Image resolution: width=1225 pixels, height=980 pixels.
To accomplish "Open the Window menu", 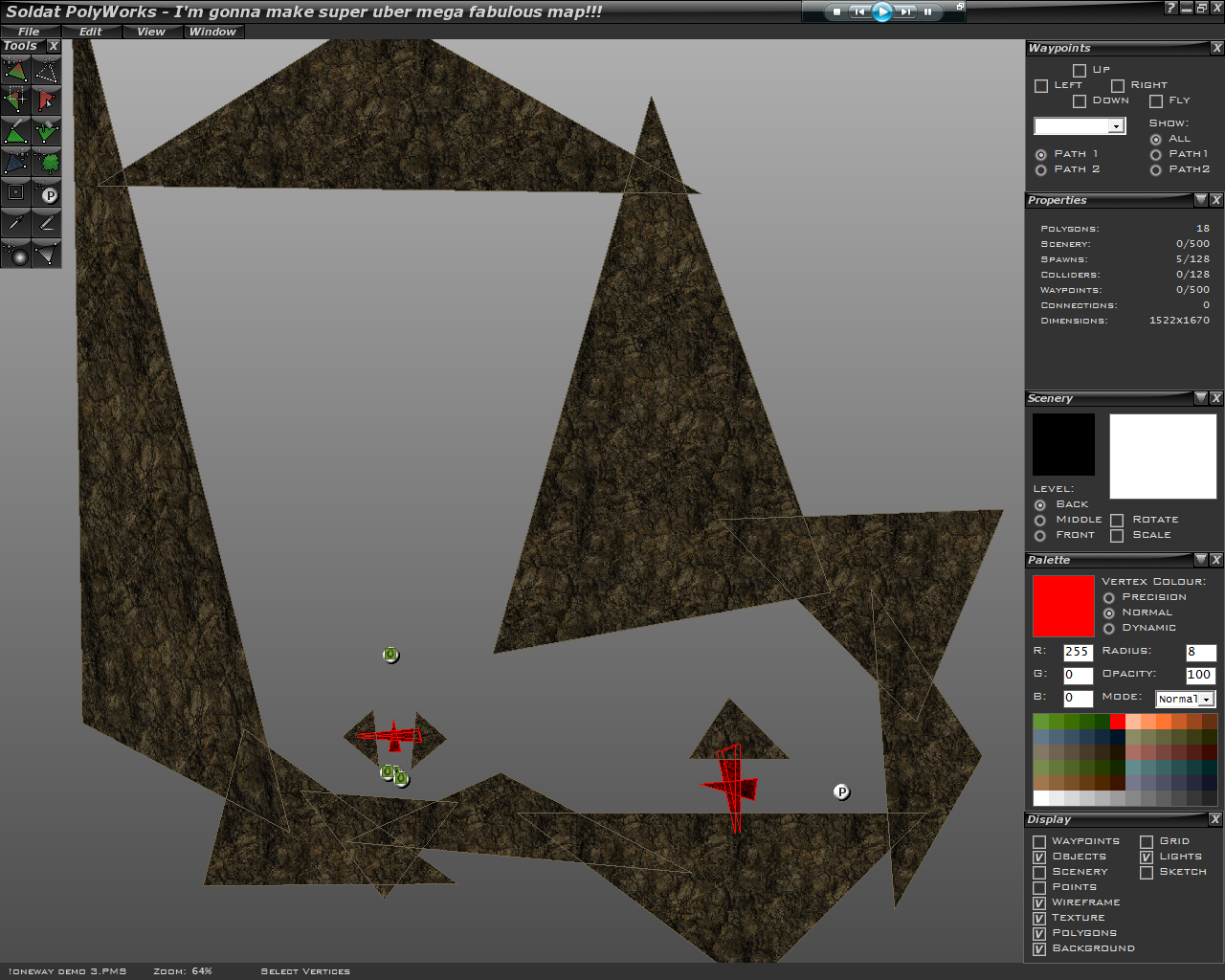I will pos(212,32).
